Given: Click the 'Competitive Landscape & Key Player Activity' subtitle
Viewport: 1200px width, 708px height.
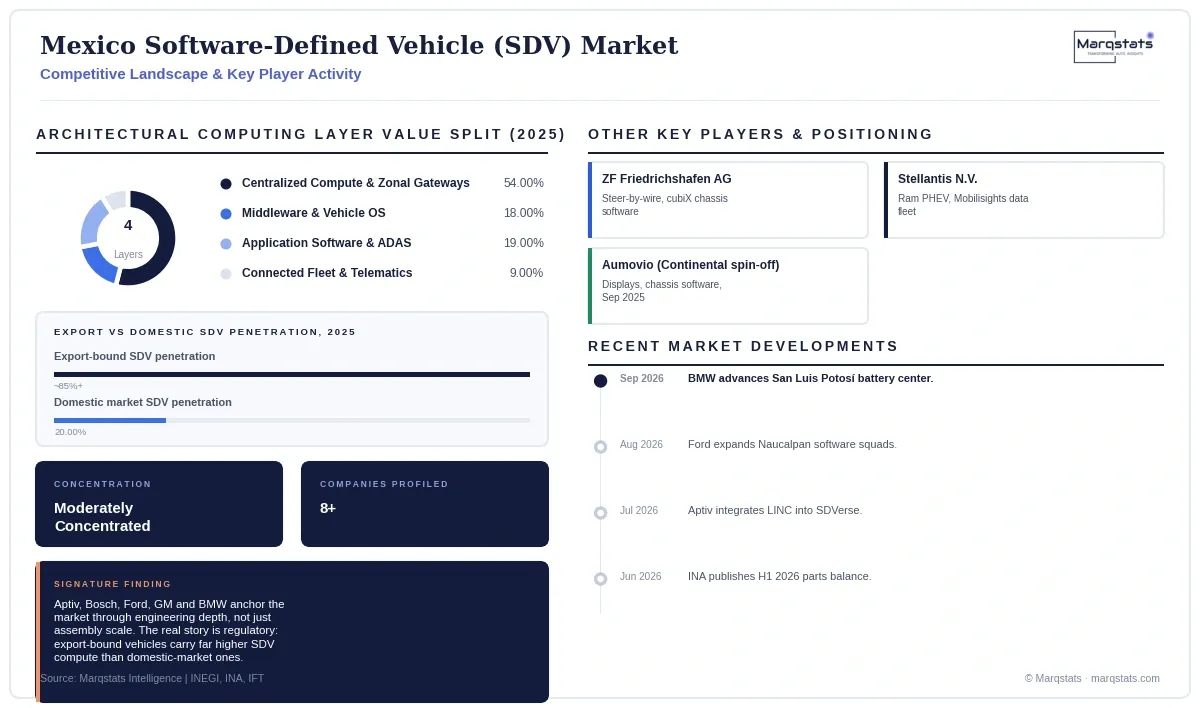Looking at the screenshot, I should (x=201, y=74).
